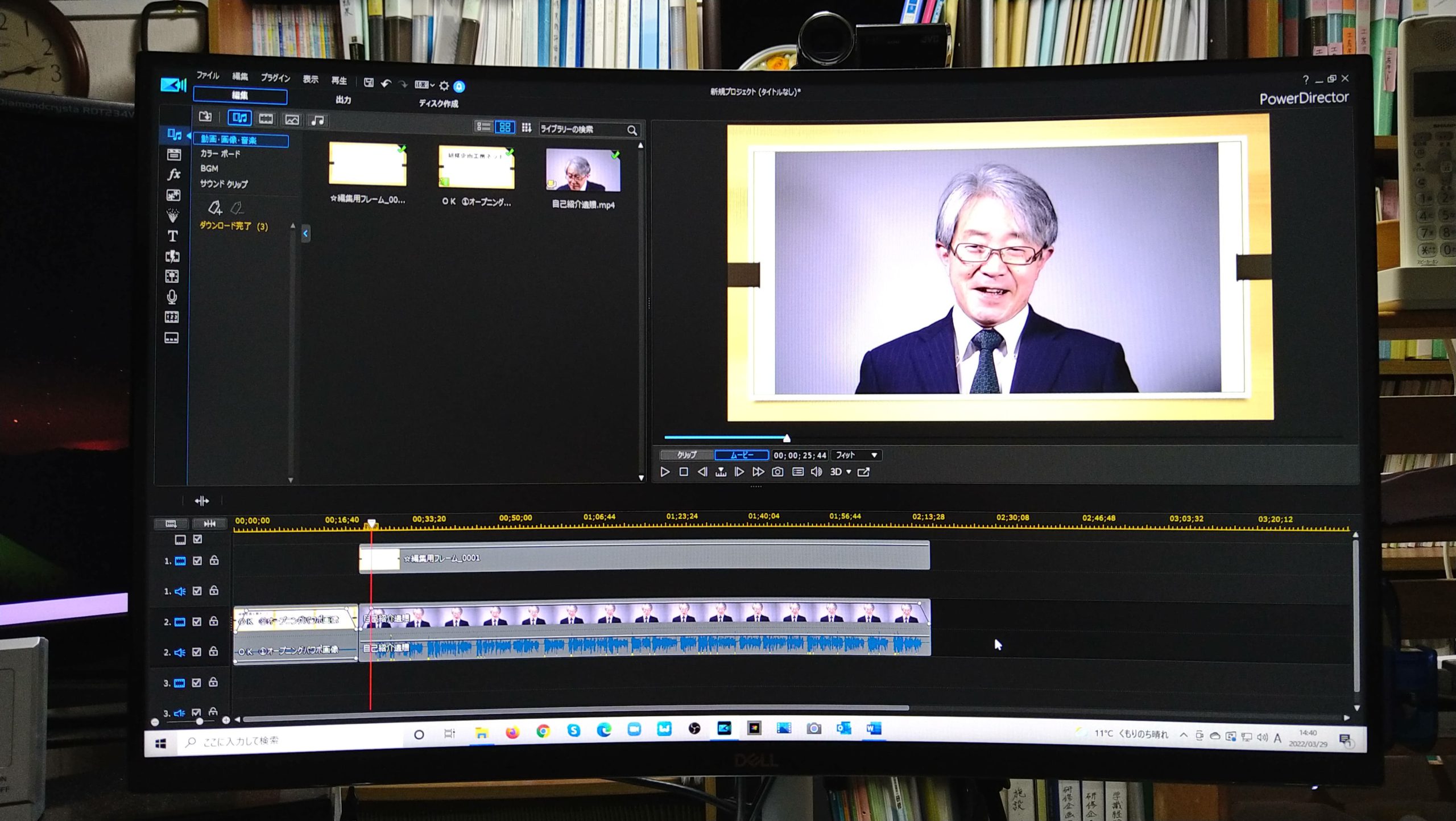Select 自己紹介遠膳.mp4 thumbnail in library

click(x=583, y=170)
